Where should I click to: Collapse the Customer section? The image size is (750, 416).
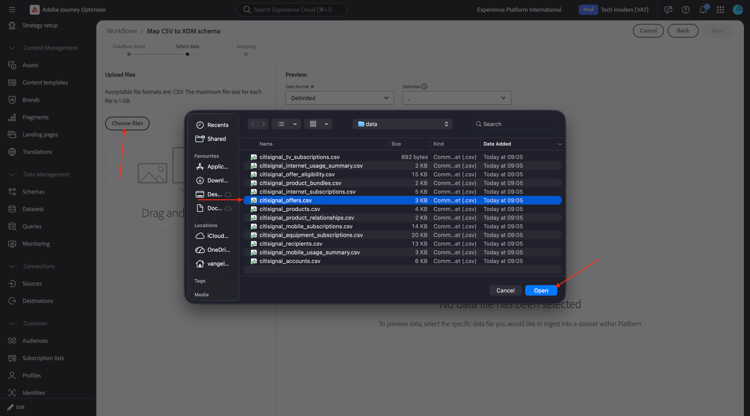coord(12,324)
